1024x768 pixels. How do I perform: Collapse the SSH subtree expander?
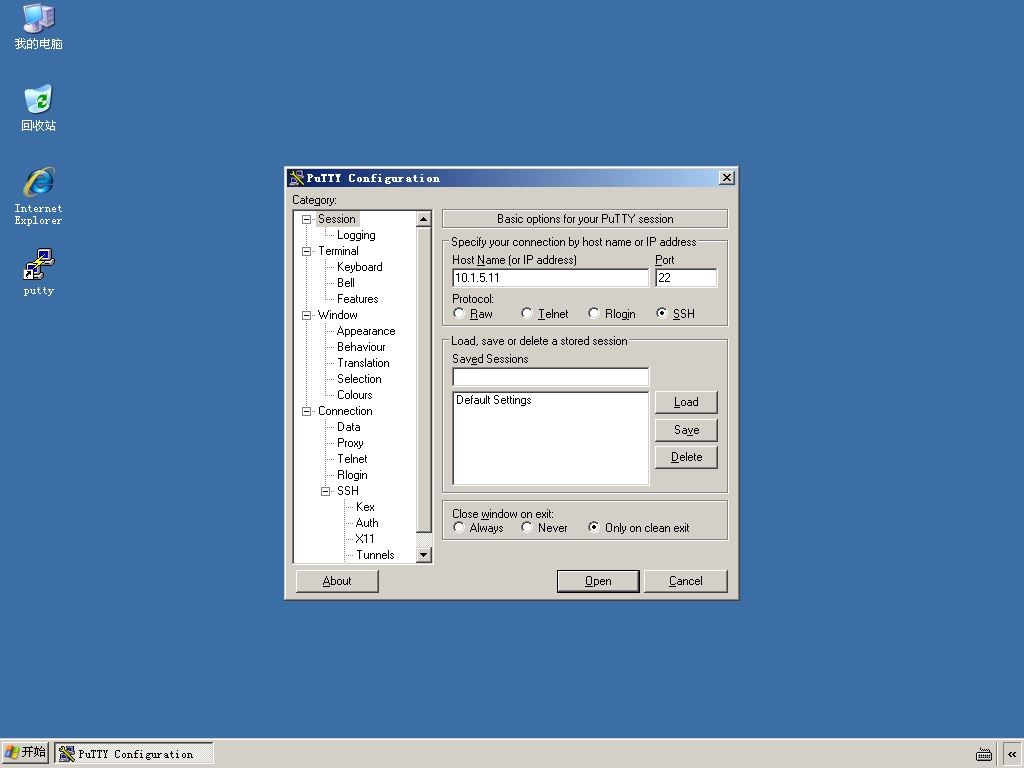coord(325,491)
